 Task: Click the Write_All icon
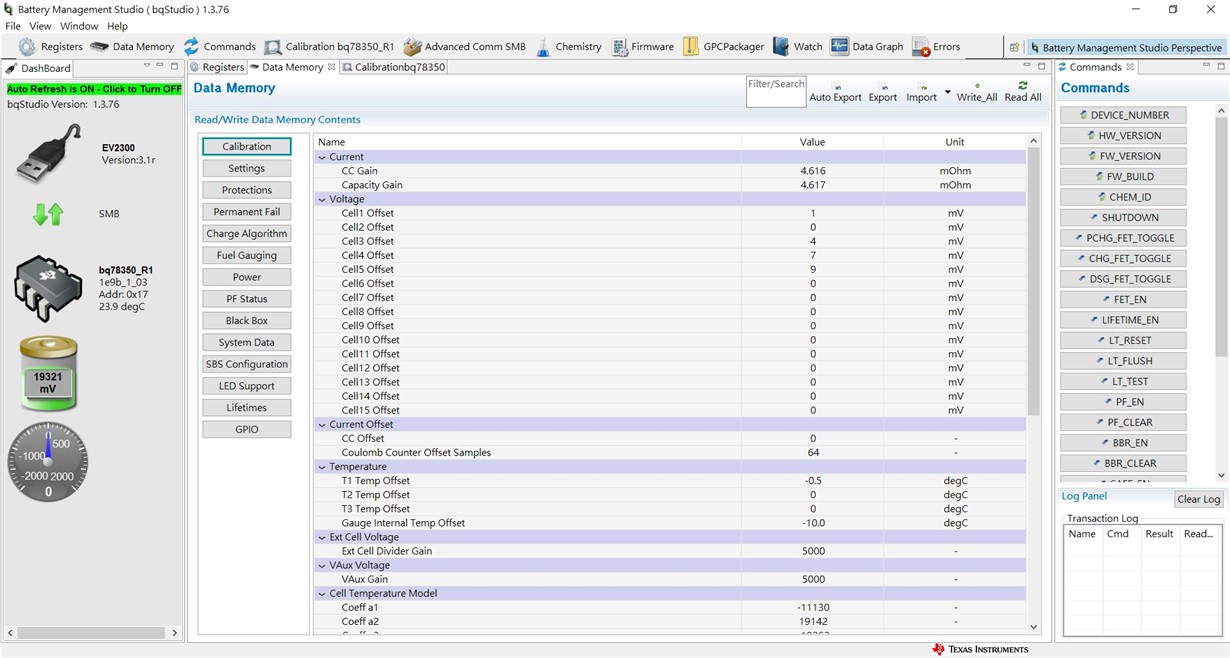pos(977,86)
